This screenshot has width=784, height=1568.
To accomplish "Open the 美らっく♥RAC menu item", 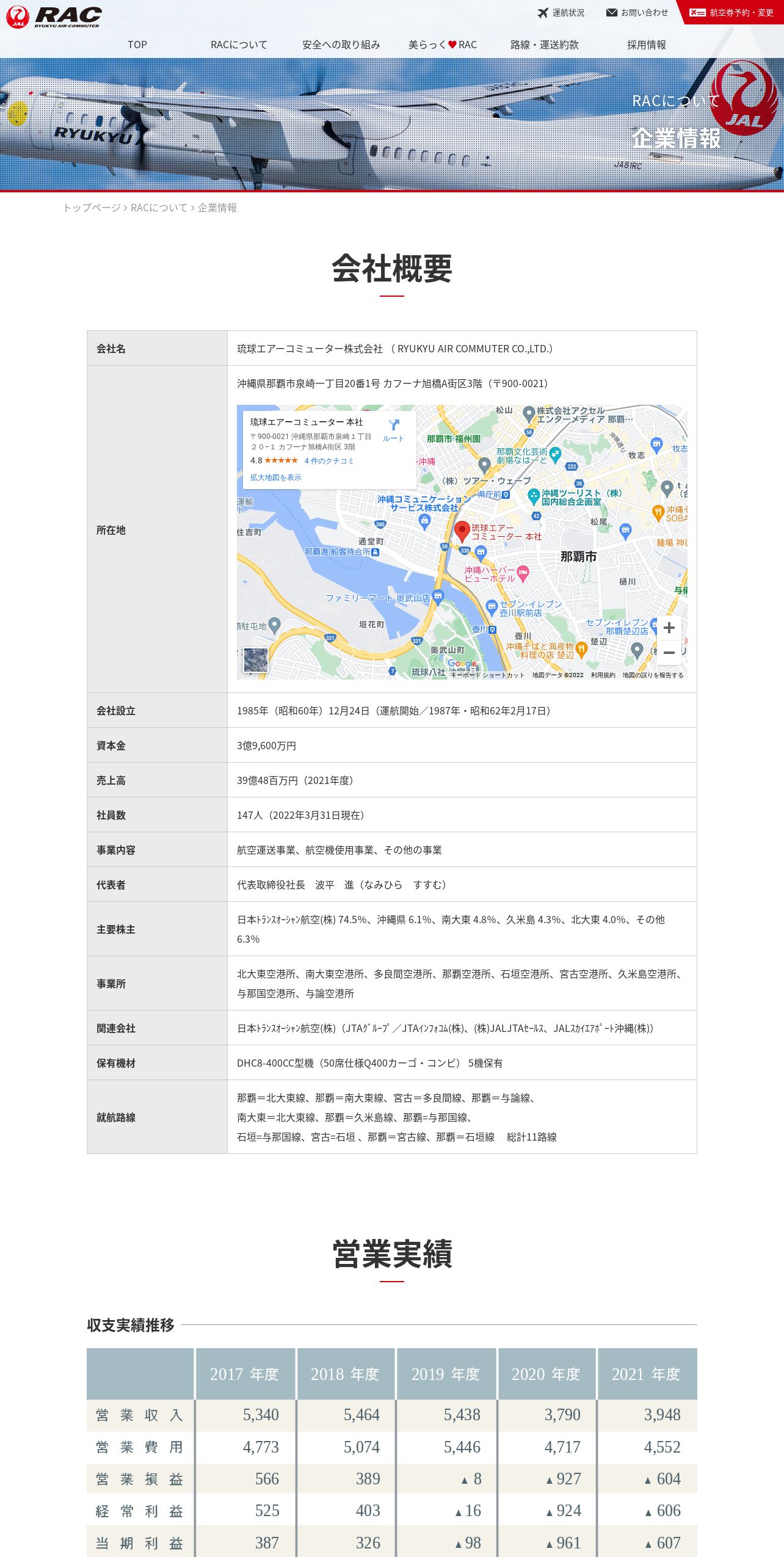I will (443, 45).
